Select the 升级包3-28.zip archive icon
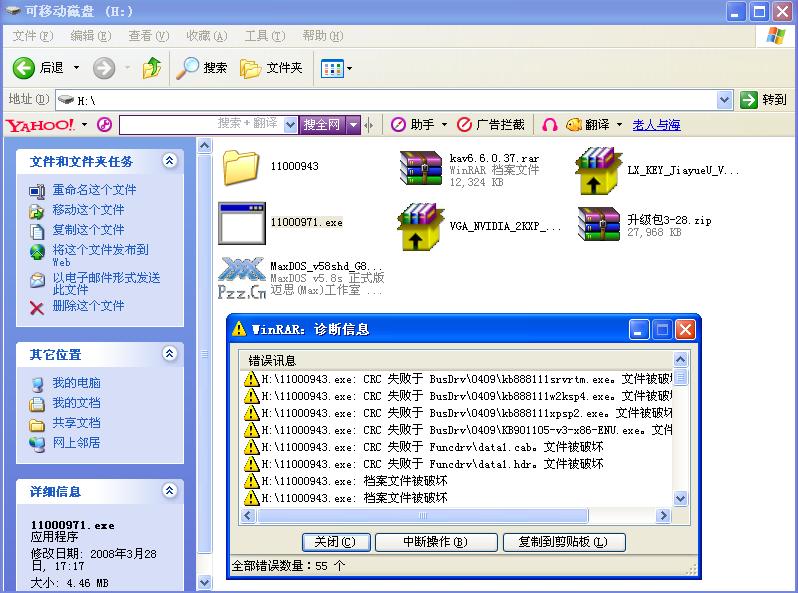798x593 pixels. pyautogui.click(x=598, y=224)
